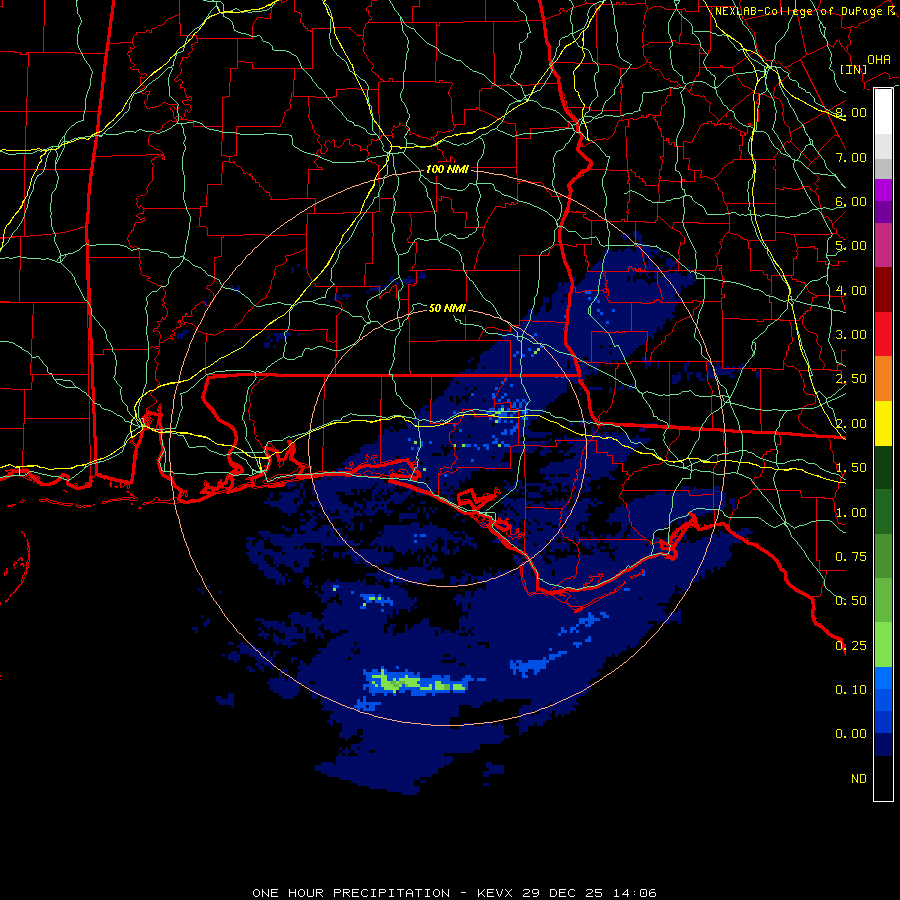900x900 pixels.
Task: Pick the bright magenta legend swatch
Action: [883, 190]
